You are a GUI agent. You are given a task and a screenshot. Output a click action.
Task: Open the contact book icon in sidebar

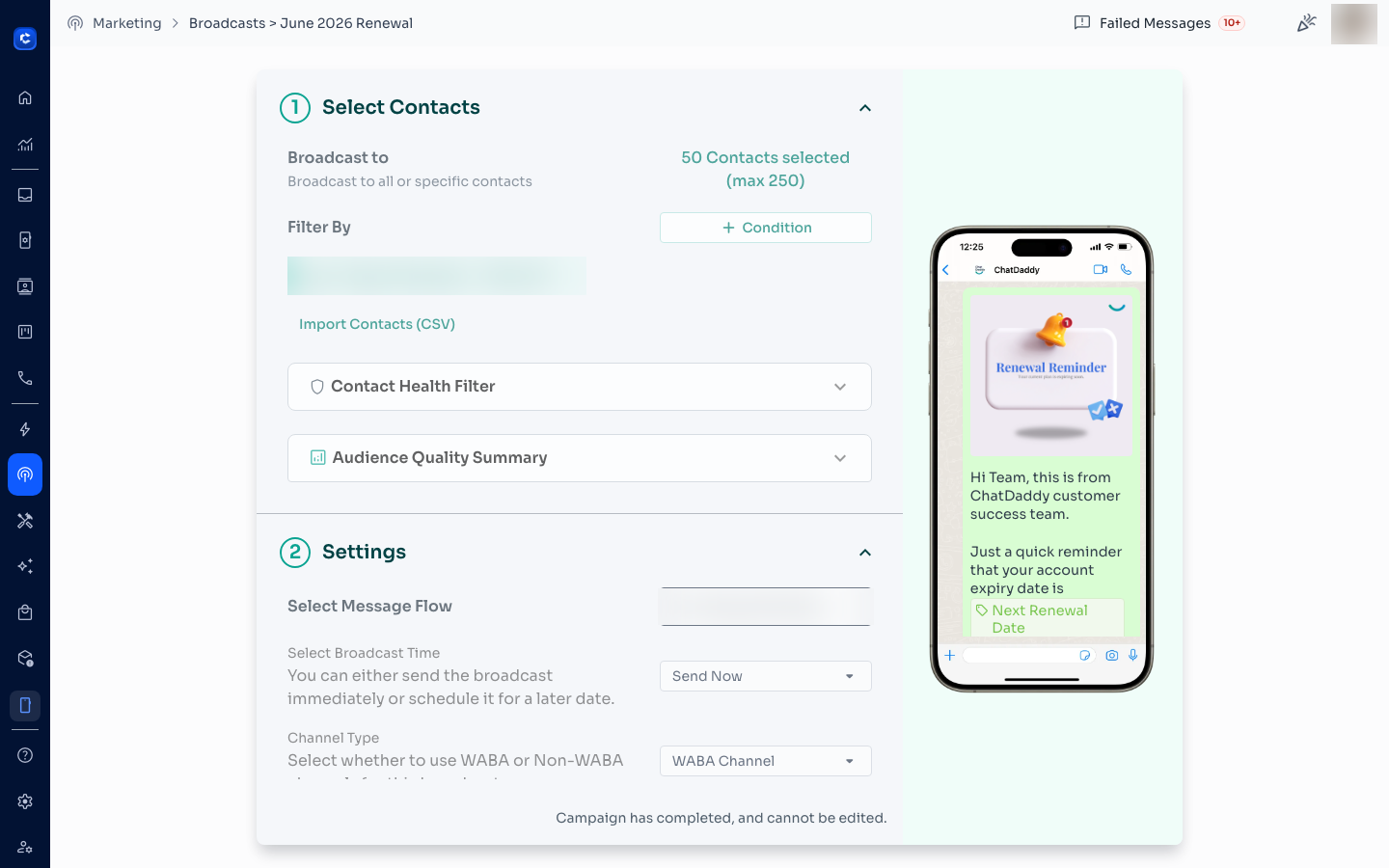point(25,240)
